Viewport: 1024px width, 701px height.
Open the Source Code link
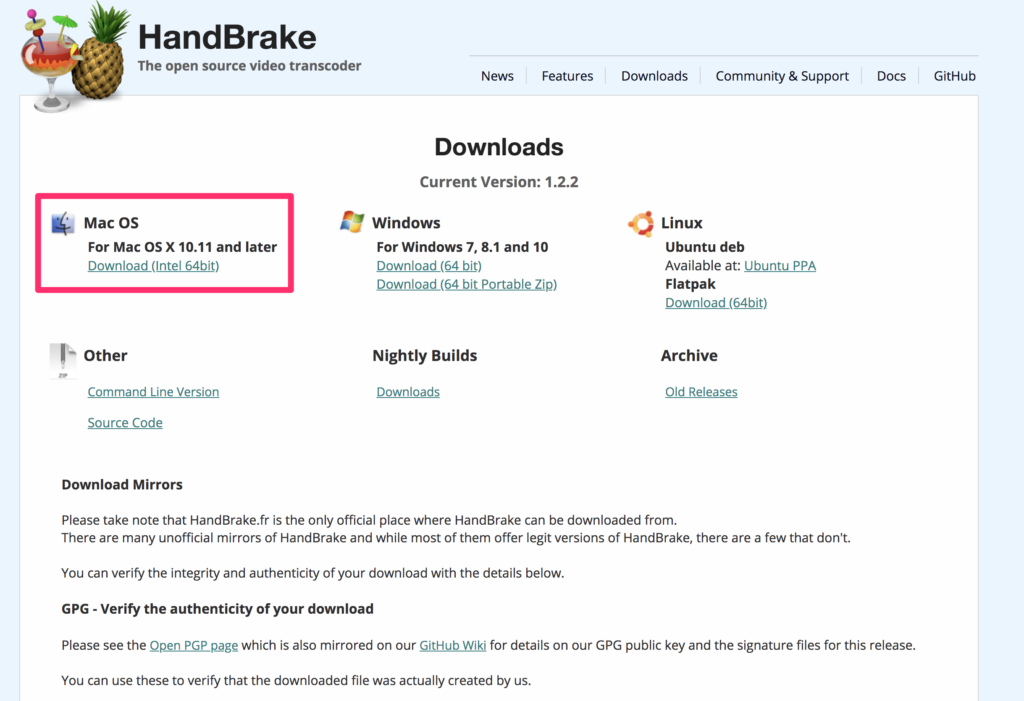pyautogui.click(x=125, y=423)
